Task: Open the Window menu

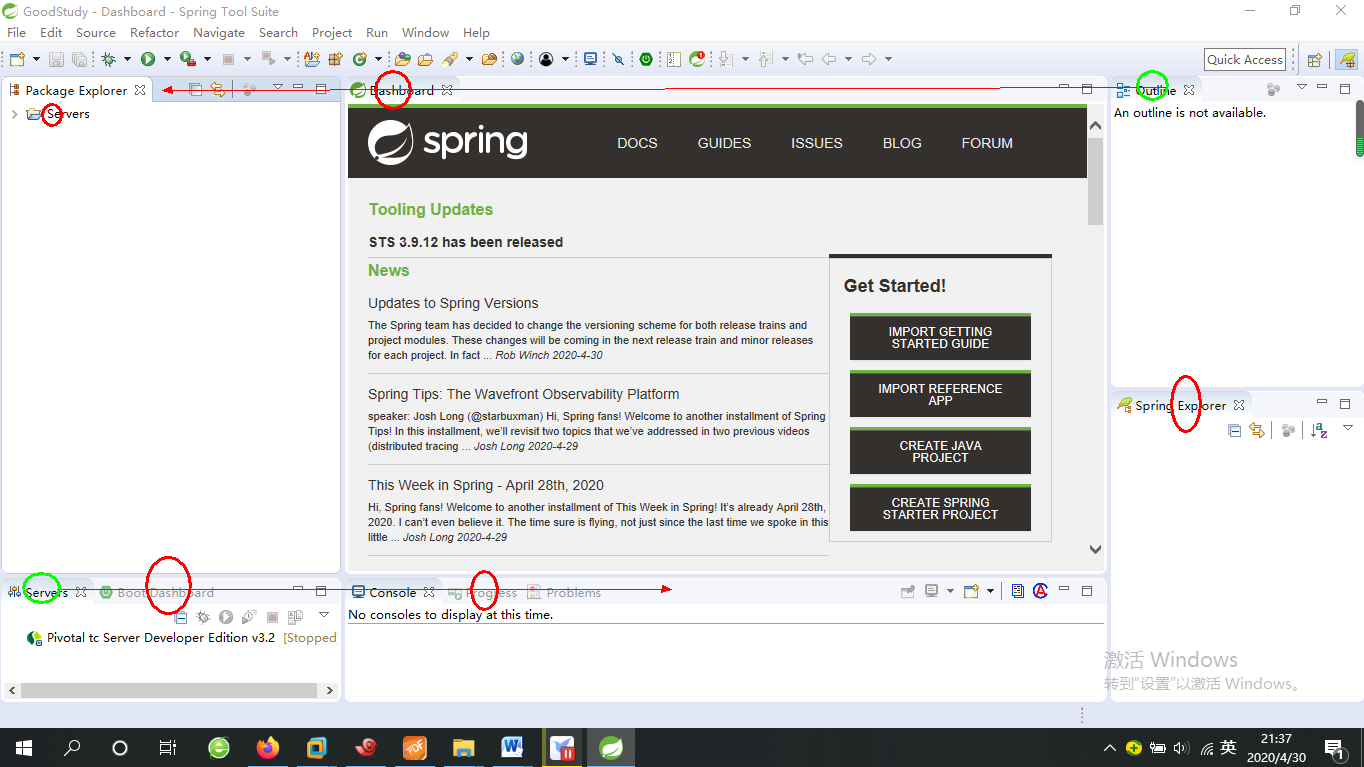Action: (x=425, y=32)
